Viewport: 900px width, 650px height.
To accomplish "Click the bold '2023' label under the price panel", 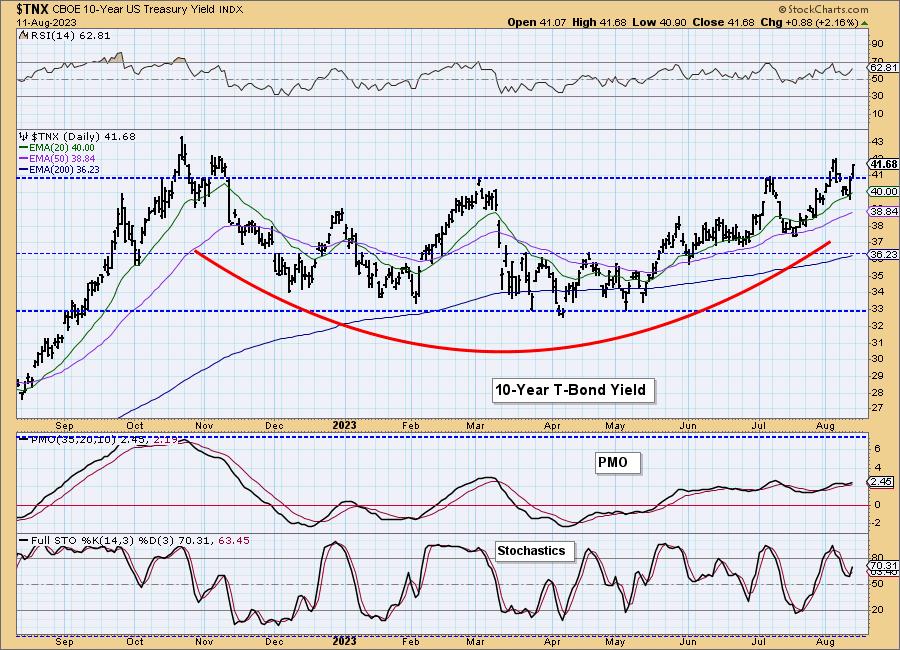I will tap(344, 425).
